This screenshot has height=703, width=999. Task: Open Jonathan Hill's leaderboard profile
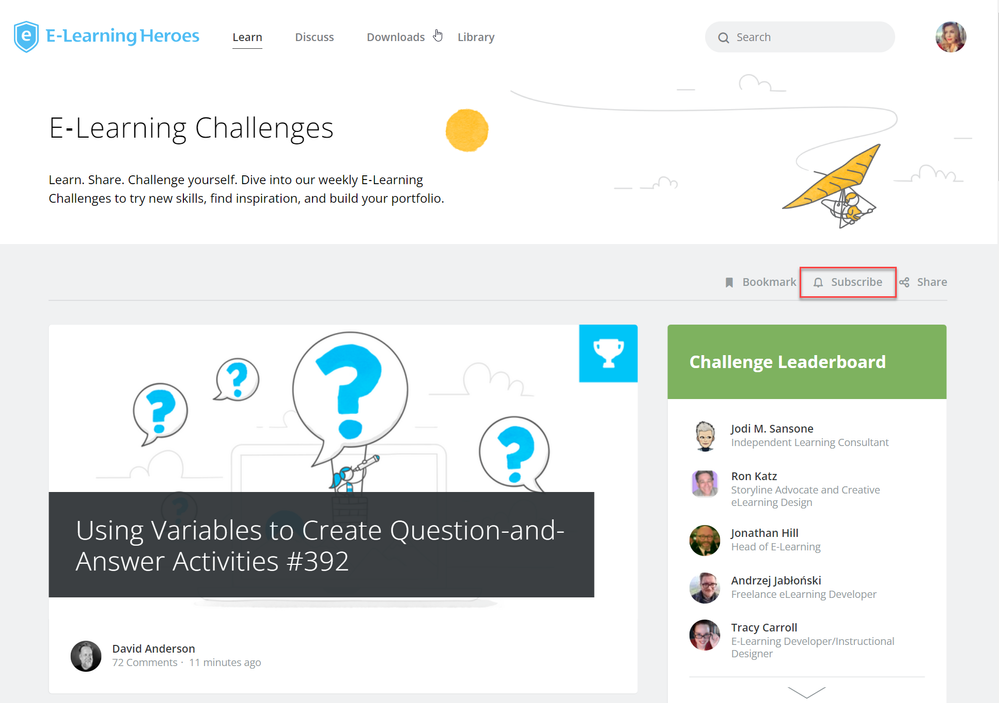tap(764, 533)
